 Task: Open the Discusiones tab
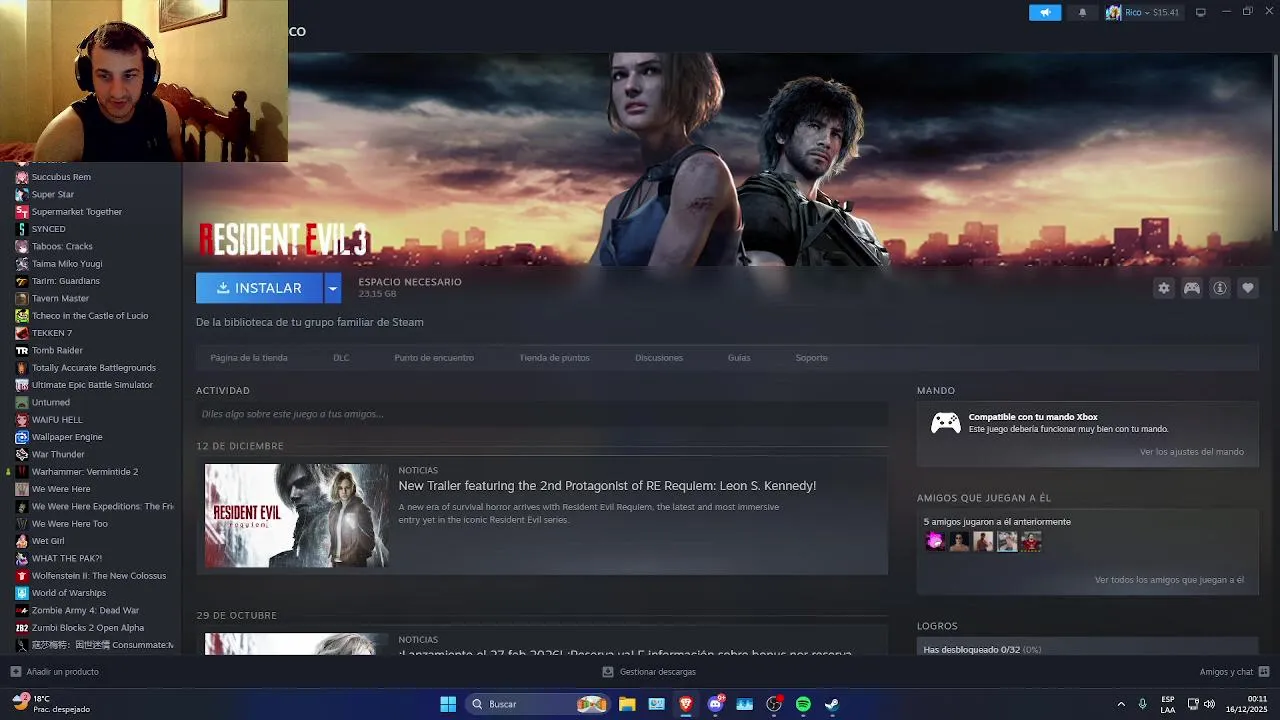click(659, 357)
